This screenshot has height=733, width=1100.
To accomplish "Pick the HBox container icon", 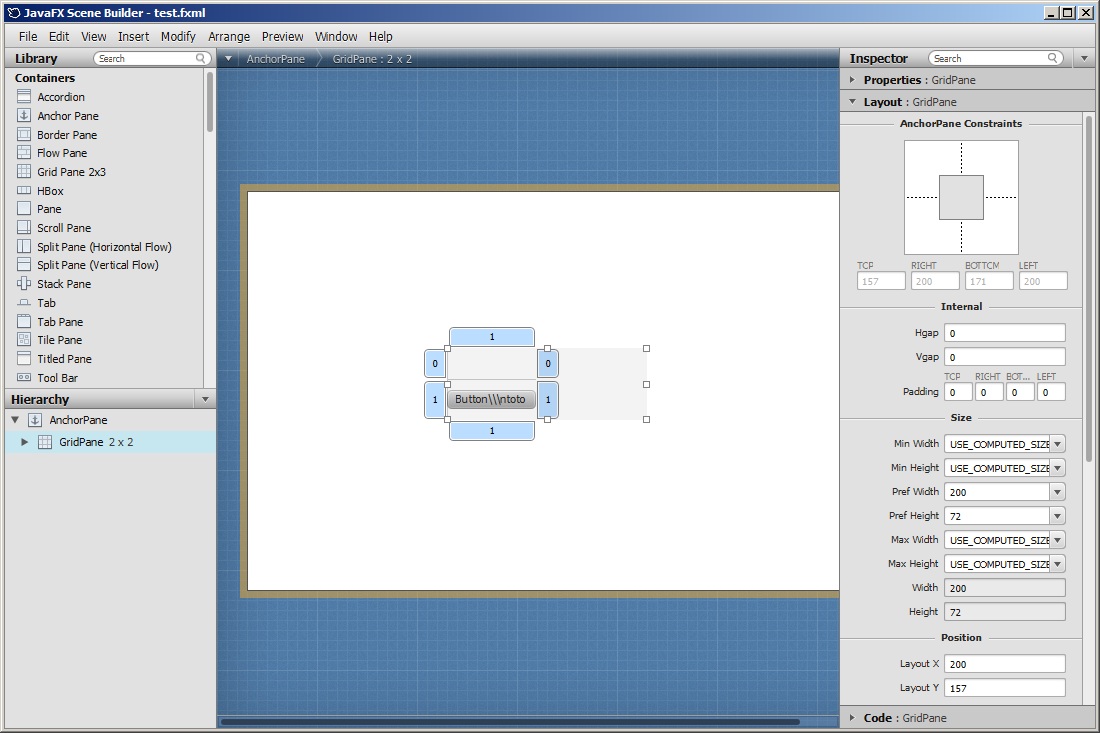I will click(24, 191).
